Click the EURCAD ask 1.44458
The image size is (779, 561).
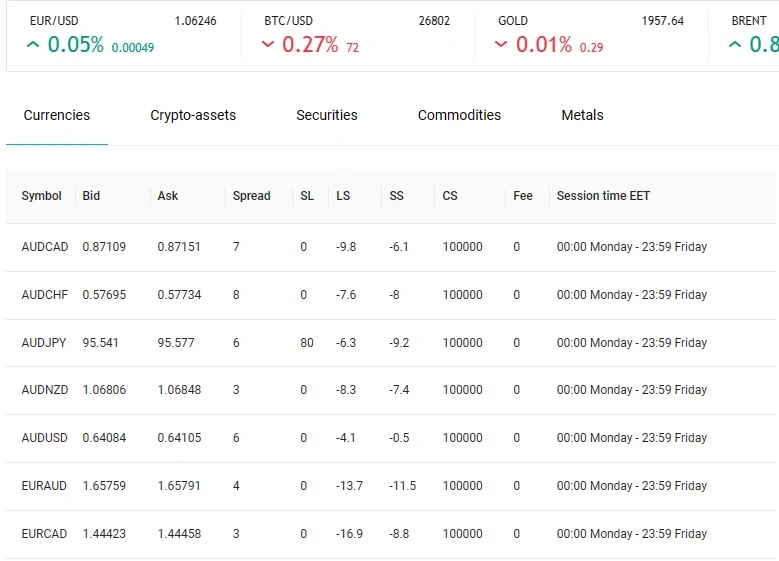click(179, 534)
